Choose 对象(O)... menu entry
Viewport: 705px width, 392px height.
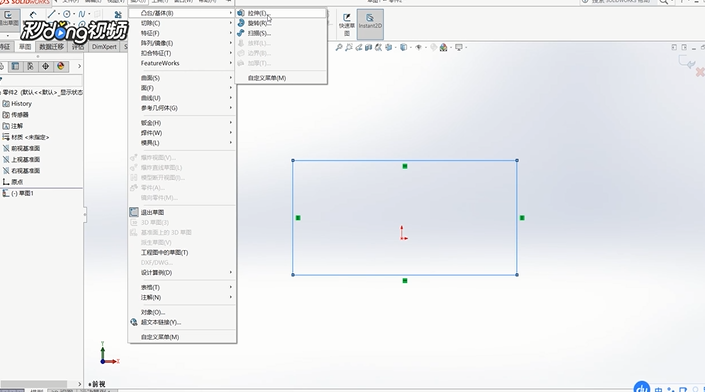tap(182, 312)
